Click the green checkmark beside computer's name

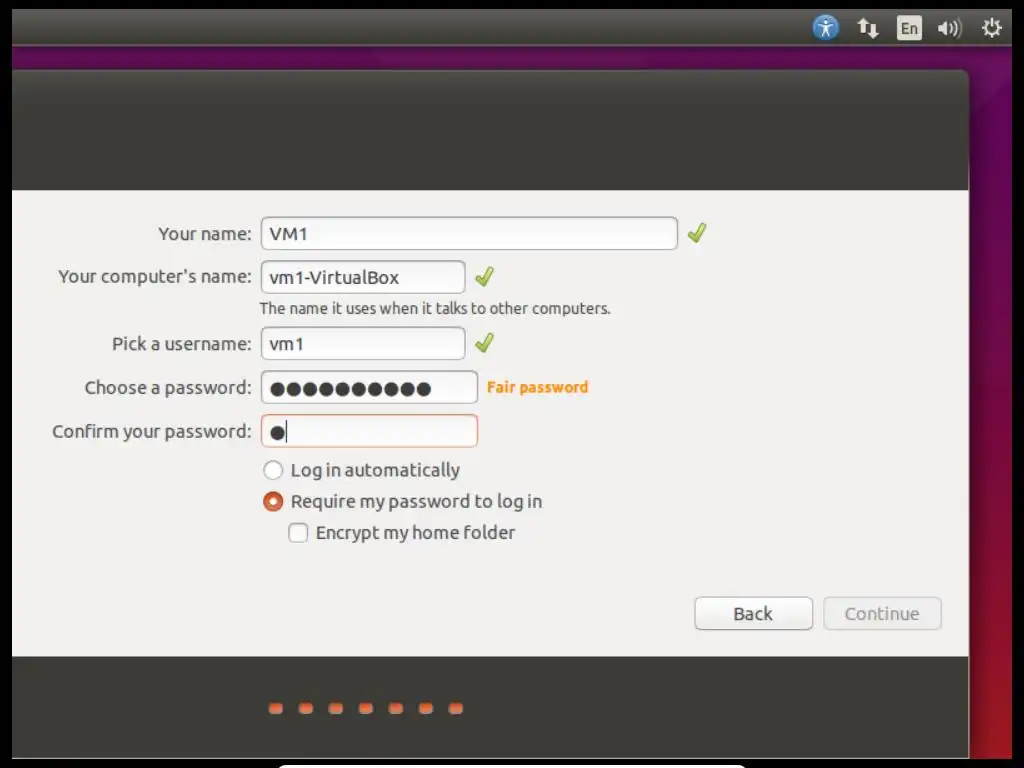tap(485, 276)
